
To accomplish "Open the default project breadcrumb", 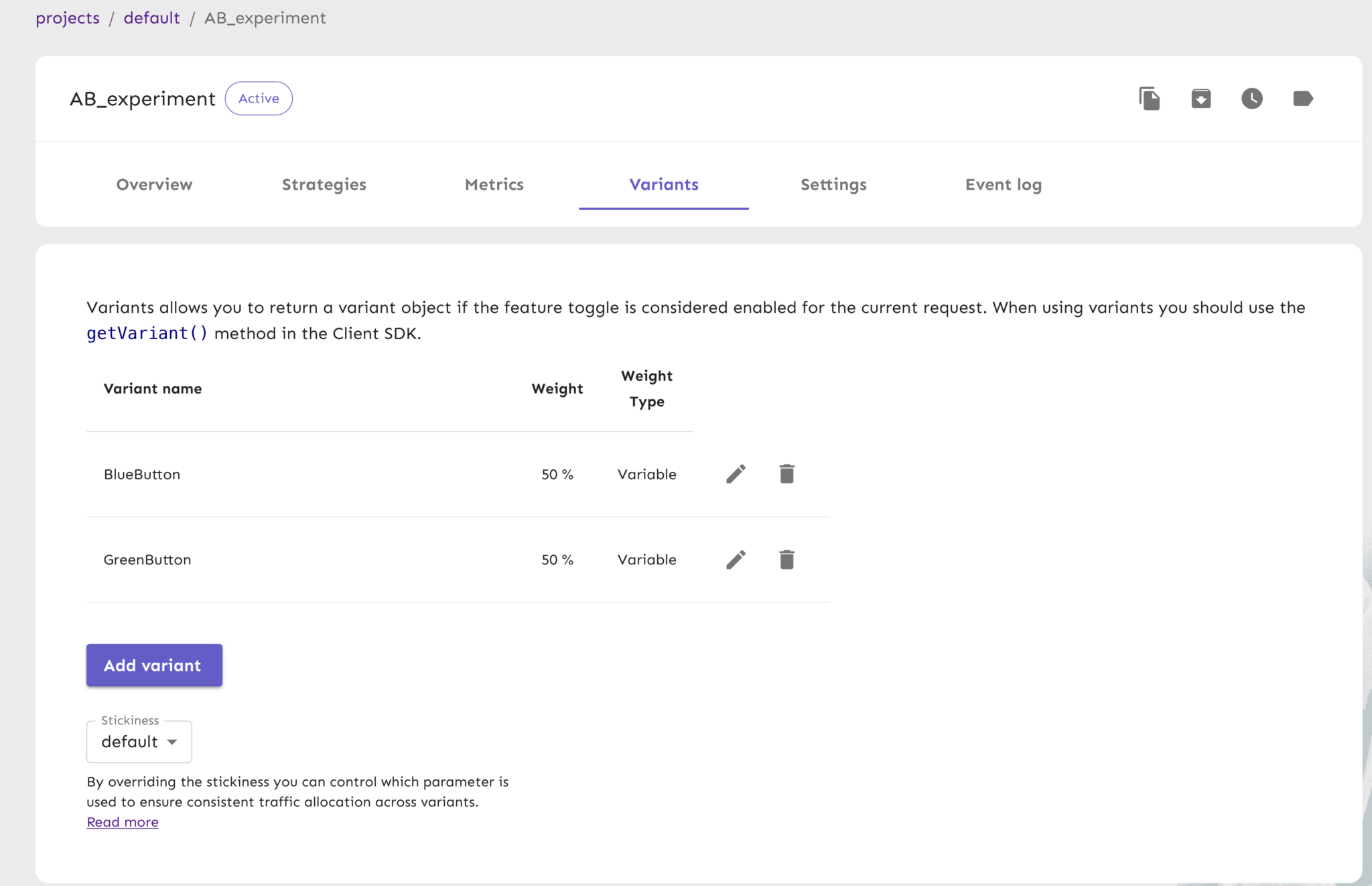I will point(152,17).
